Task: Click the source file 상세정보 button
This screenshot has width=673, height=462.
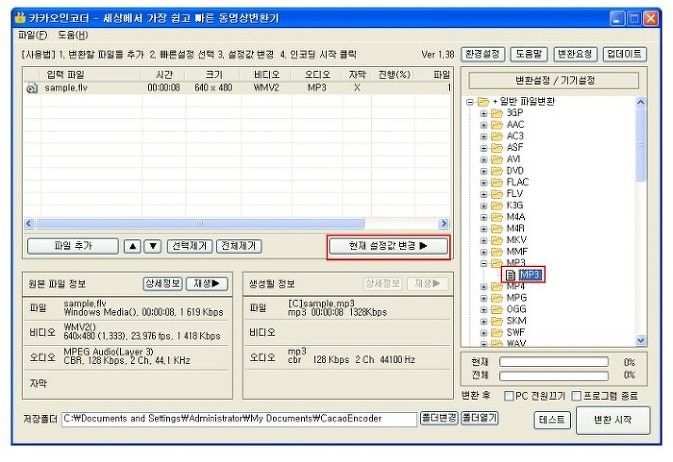Action: (163, 284)
